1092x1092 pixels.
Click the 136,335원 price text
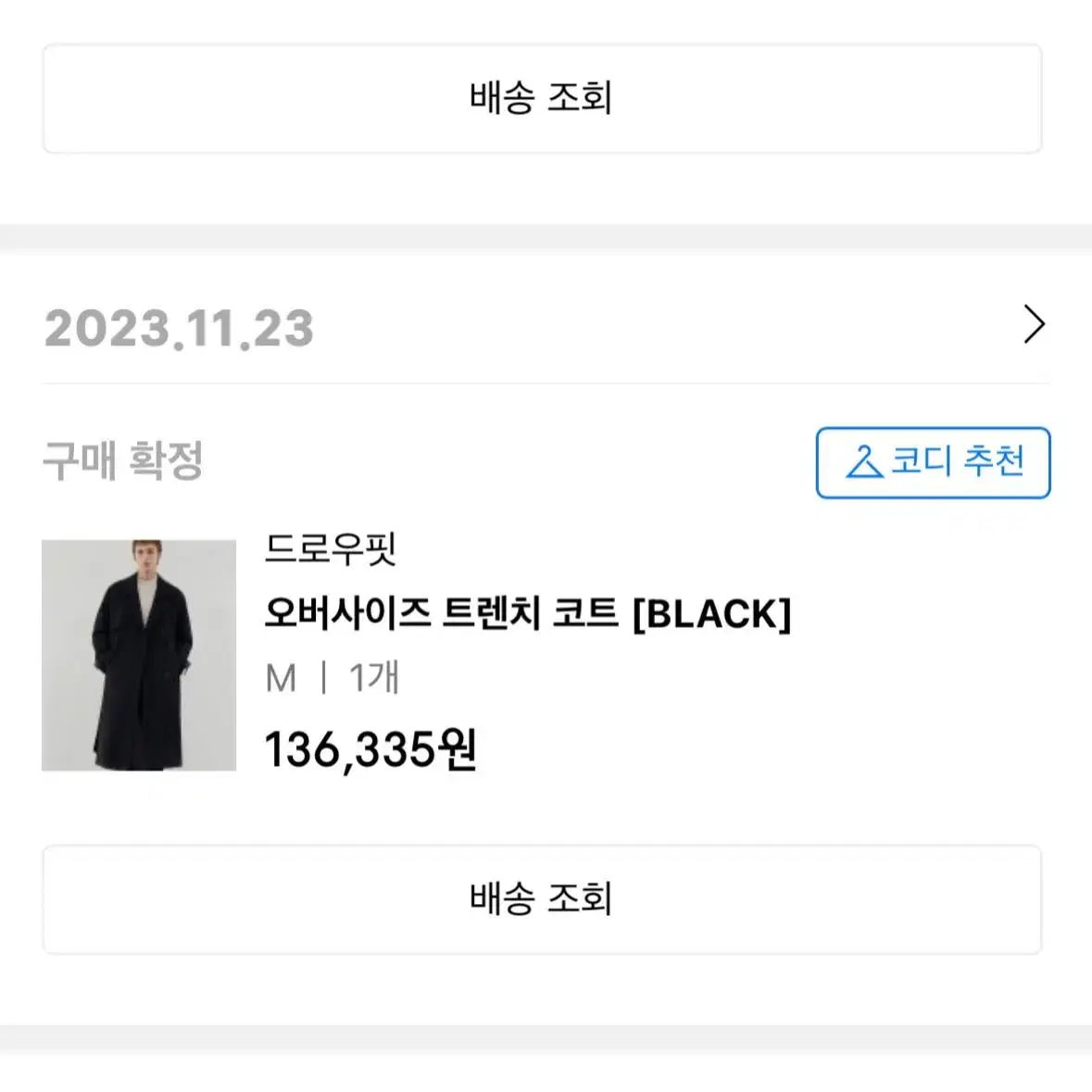[x=370, y=750]
